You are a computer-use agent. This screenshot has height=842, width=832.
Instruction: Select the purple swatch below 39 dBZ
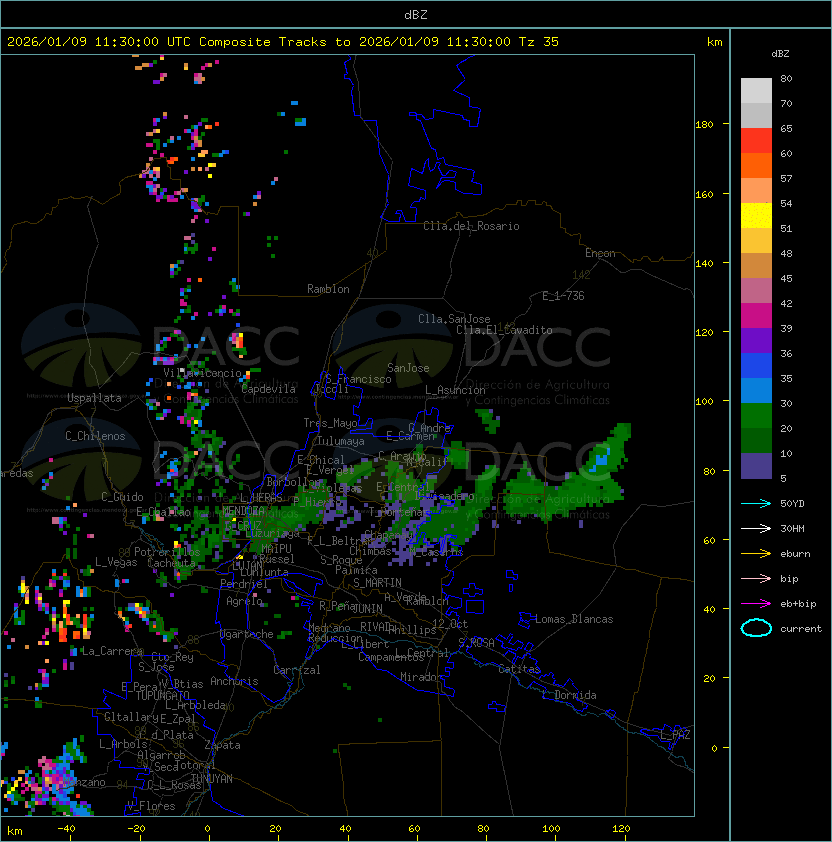coord(756,340)
